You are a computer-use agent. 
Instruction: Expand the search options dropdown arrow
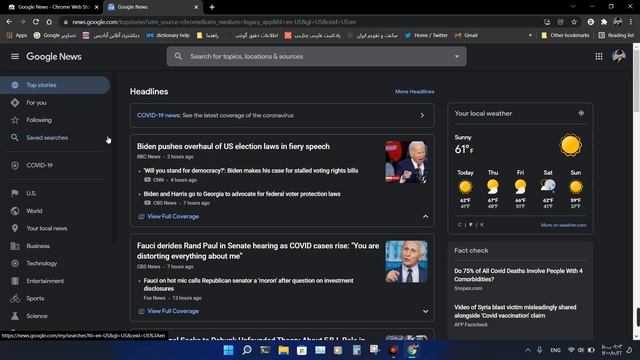coord(456,56)
